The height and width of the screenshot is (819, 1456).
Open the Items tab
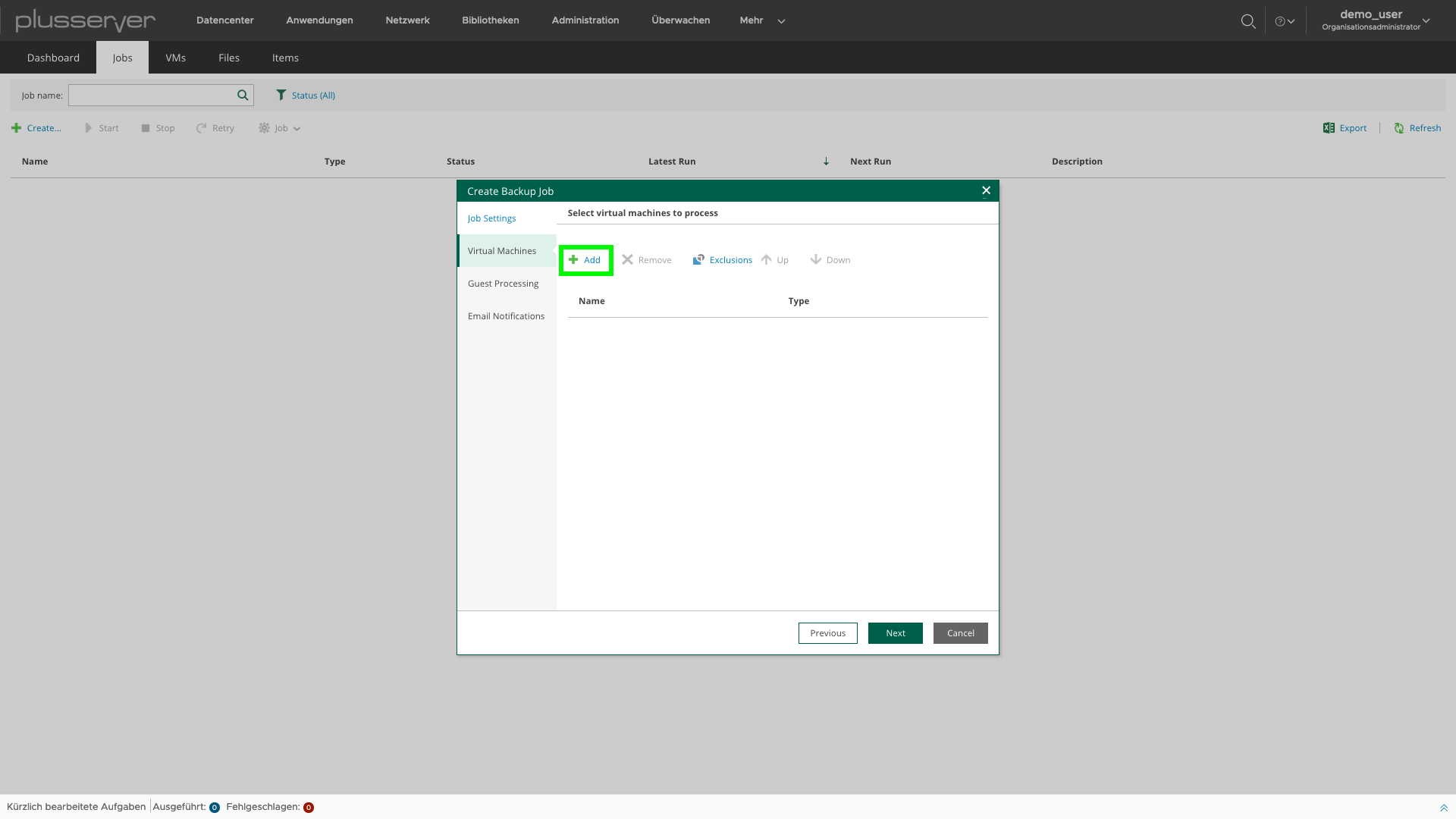[x=285, y=58]
